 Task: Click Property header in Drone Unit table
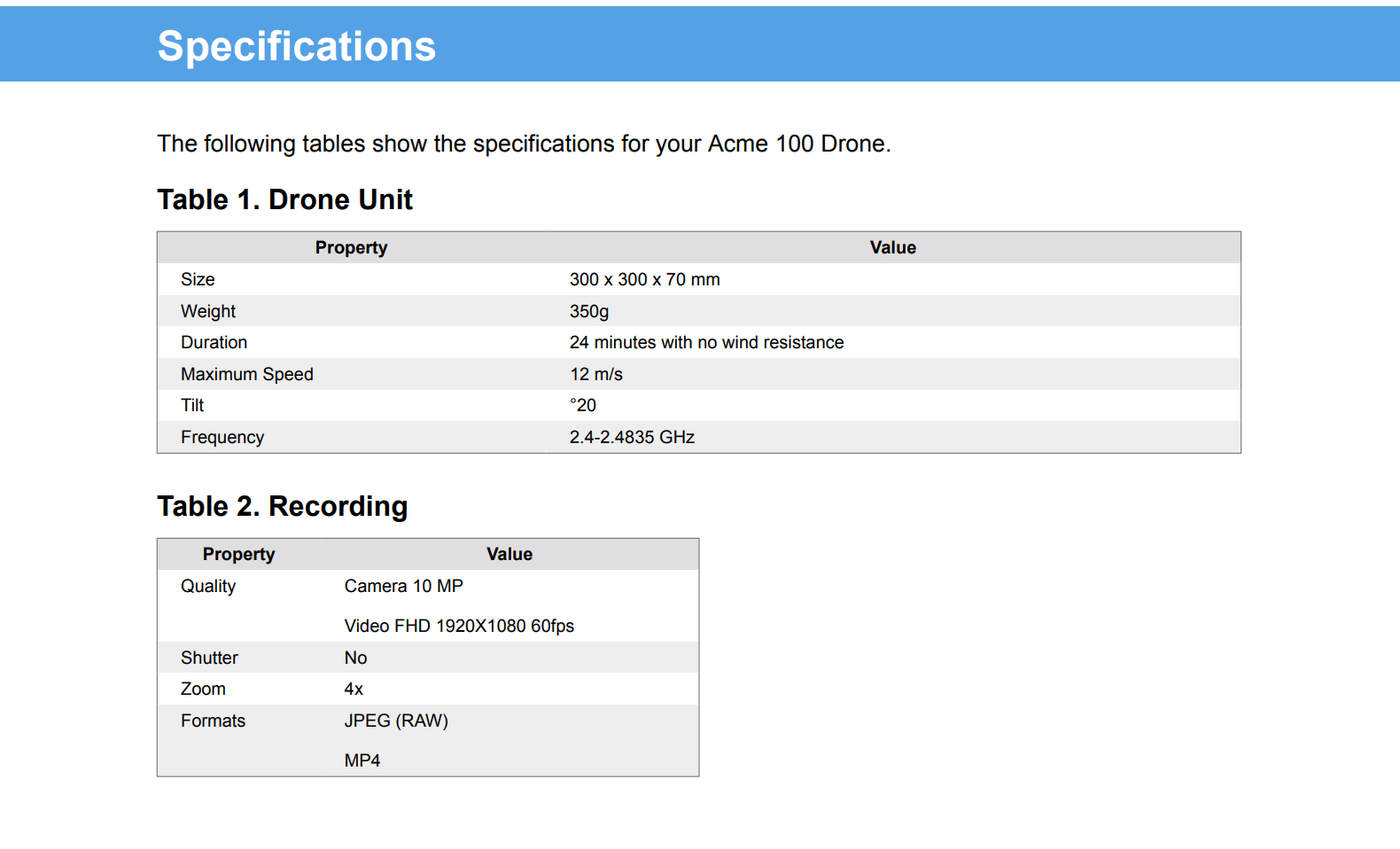351,248
